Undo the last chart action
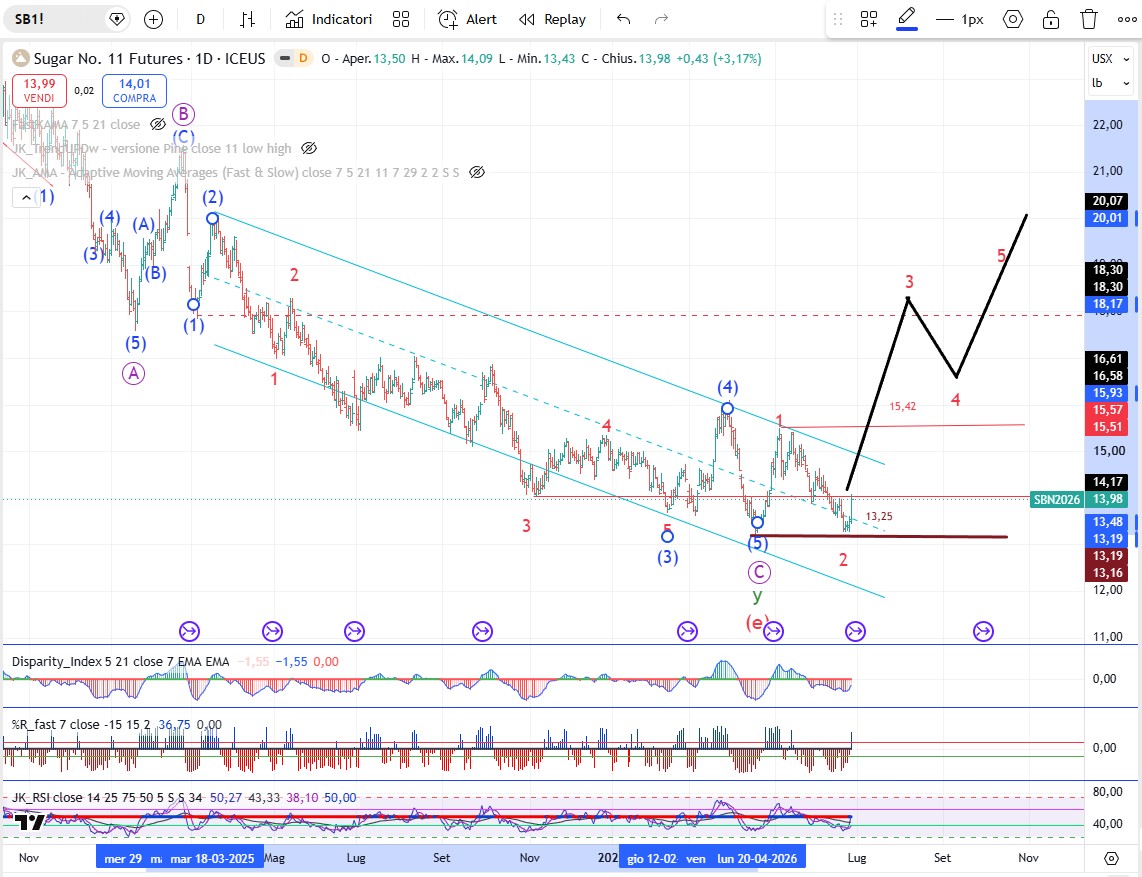Viewport: 1142px width, 877px height. 623,20
